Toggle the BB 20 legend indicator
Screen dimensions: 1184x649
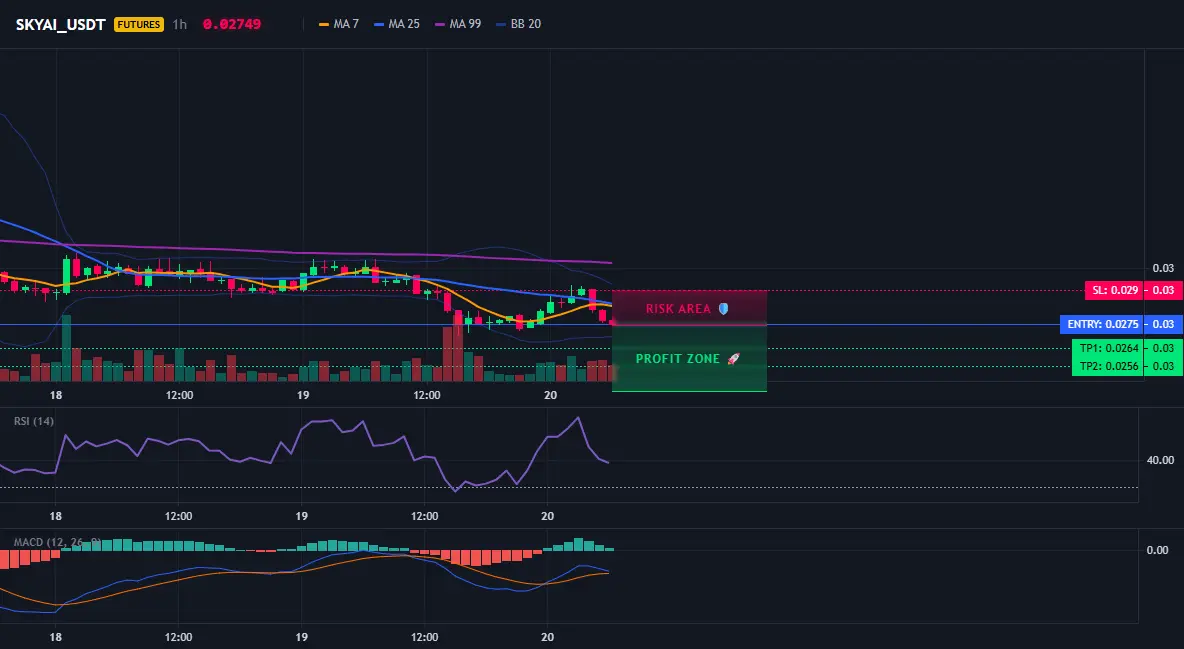pos(519,24)
